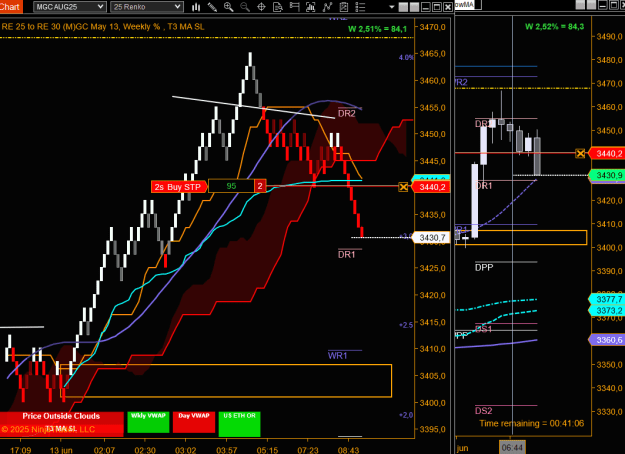Cancel the Buy STP order with X on left chart
This screenshot has height=454, width=625.
(403, 187)
